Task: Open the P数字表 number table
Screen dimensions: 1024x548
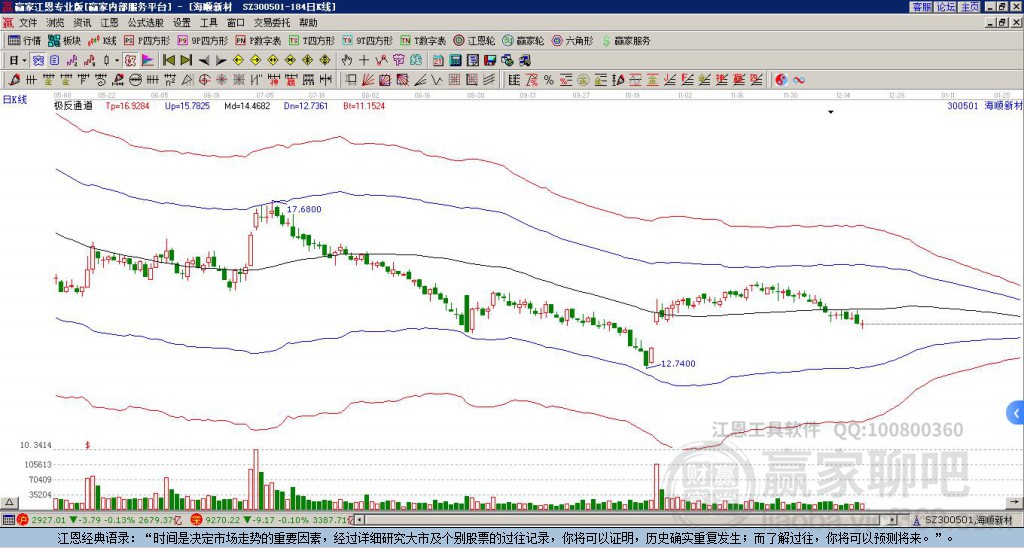Action: (259, 40)
